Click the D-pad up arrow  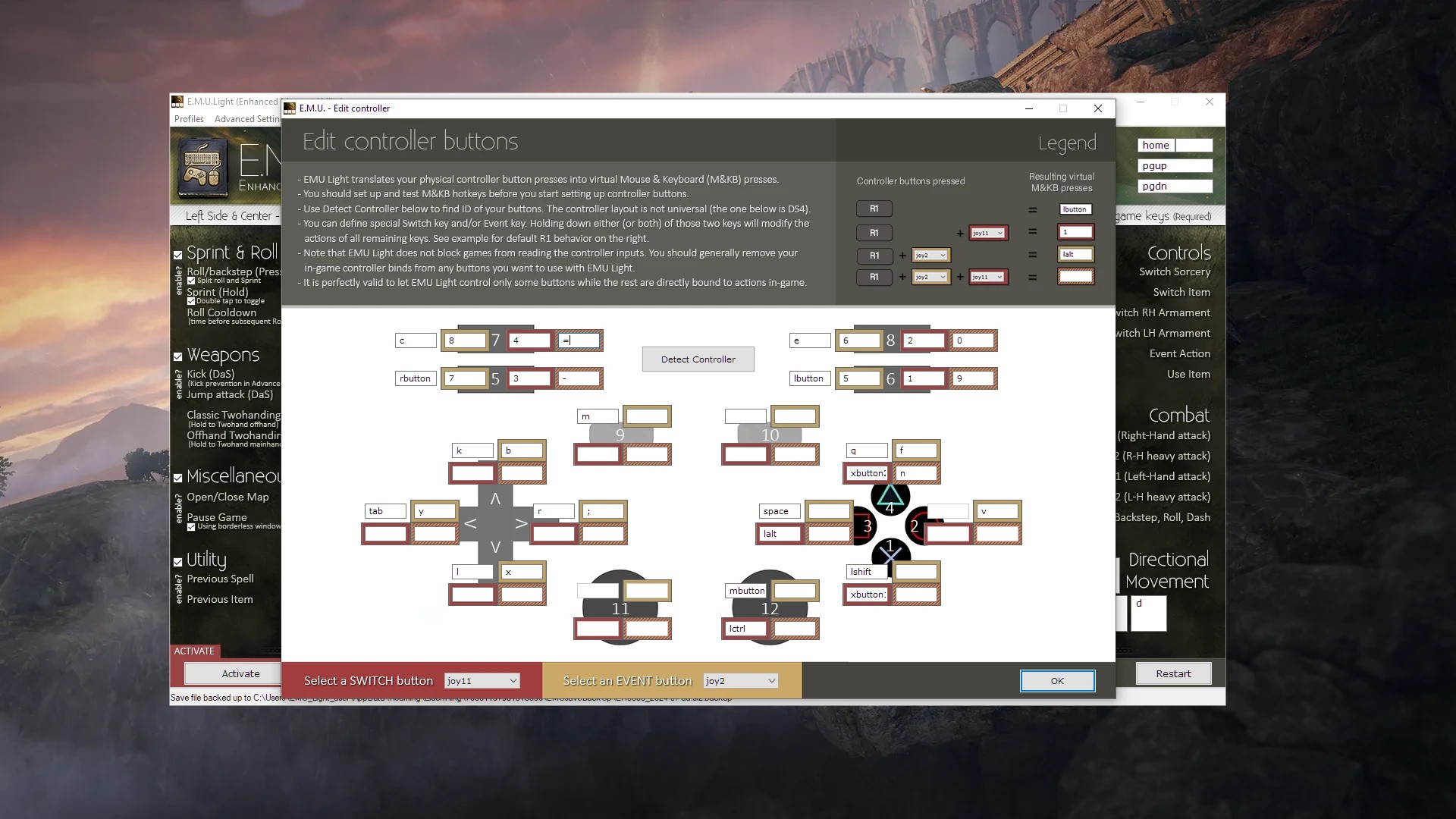coord(495,499)
